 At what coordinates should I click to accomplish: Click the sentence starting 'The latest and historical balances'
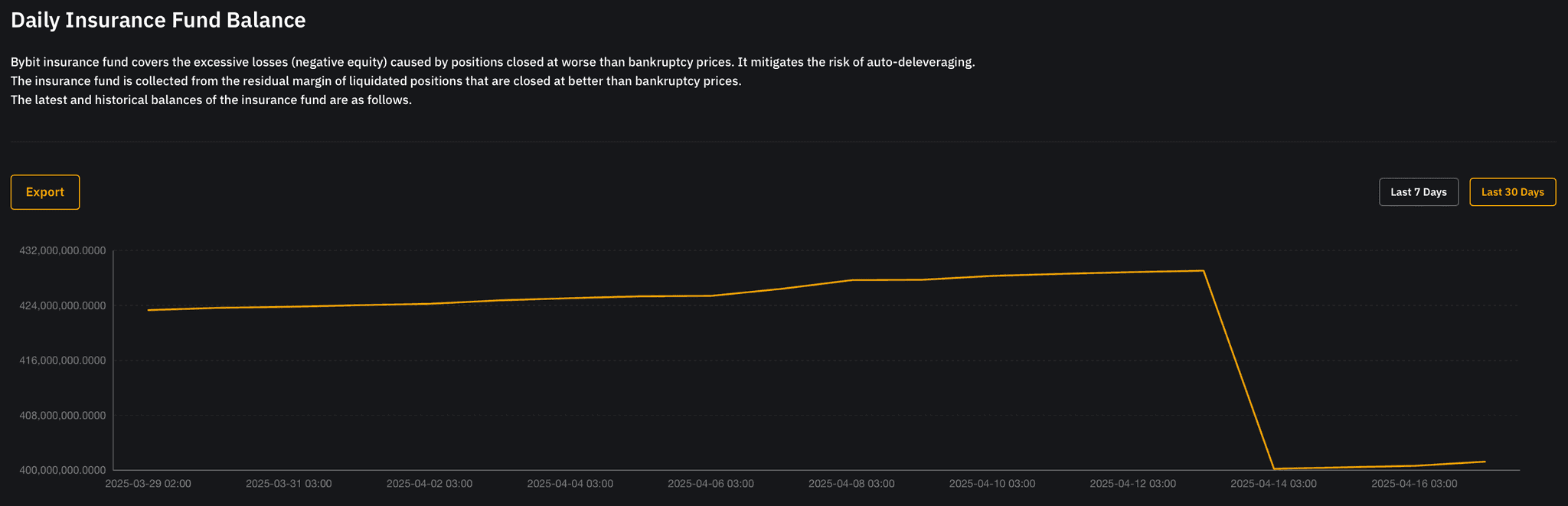[211, 100]
